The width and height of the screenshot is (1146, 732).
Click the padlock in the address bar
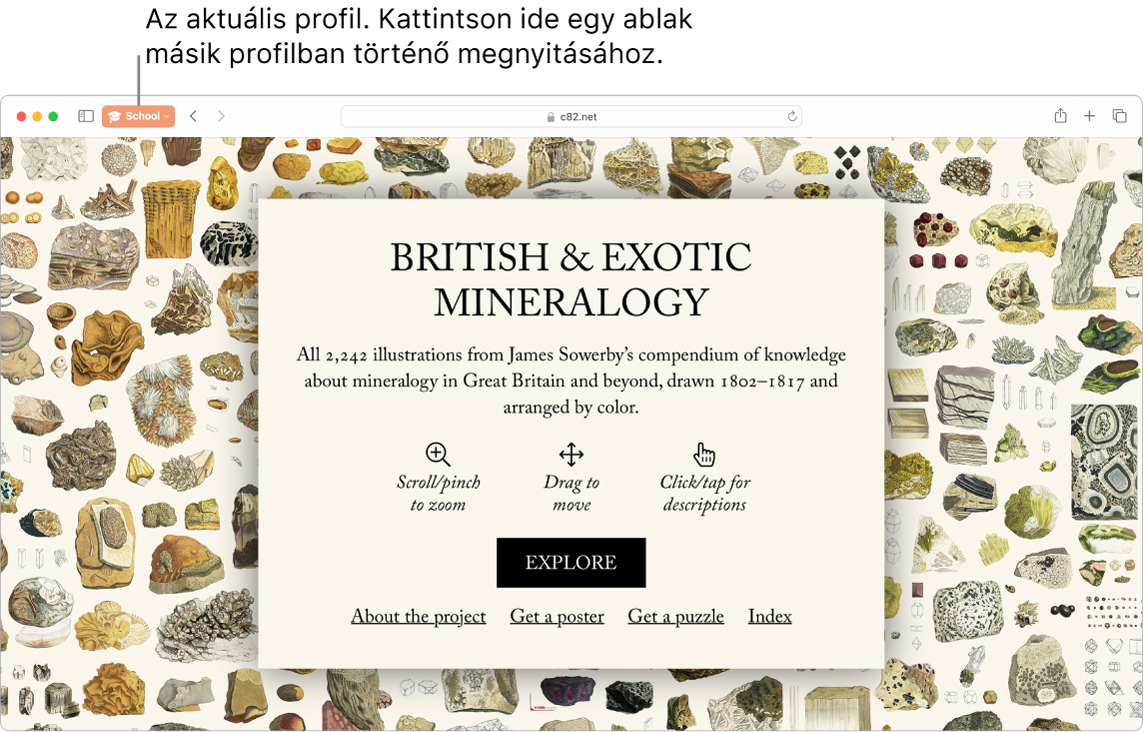pos(549,115)
